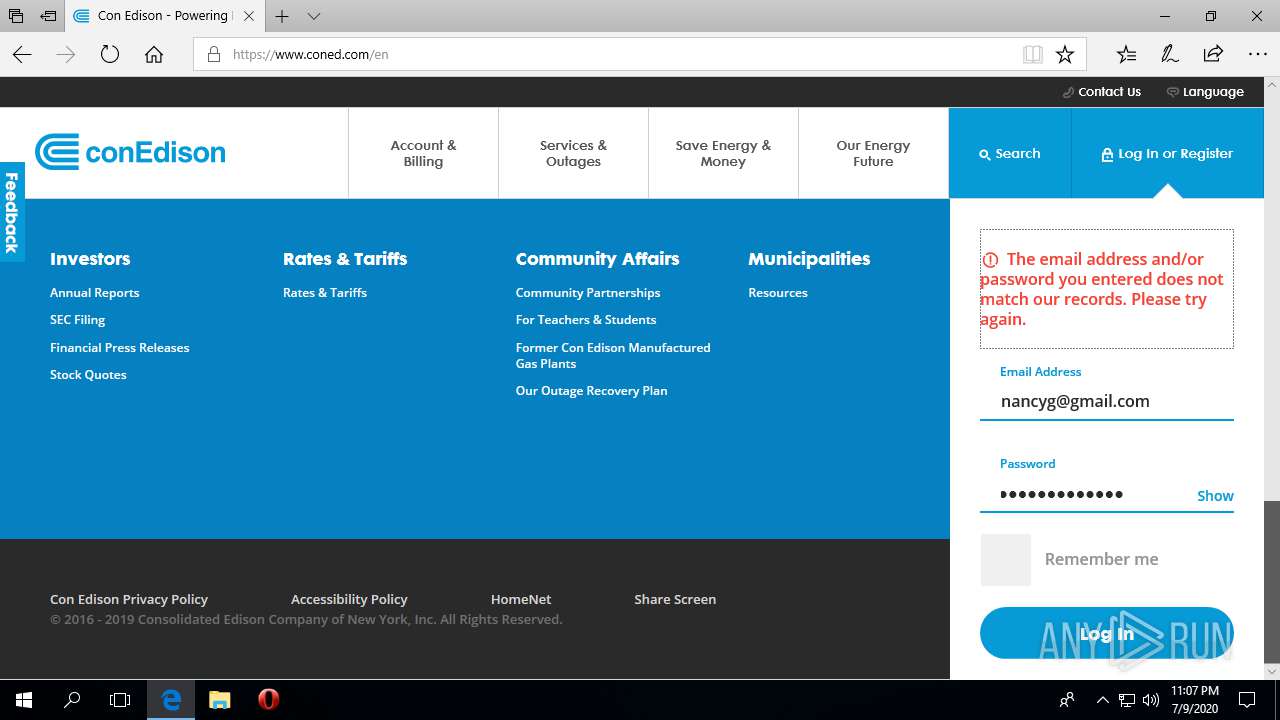Click the browser address bar URL
Image resolution: width=1280 pixels, height=720 pixels.
[x=310, y=55]
